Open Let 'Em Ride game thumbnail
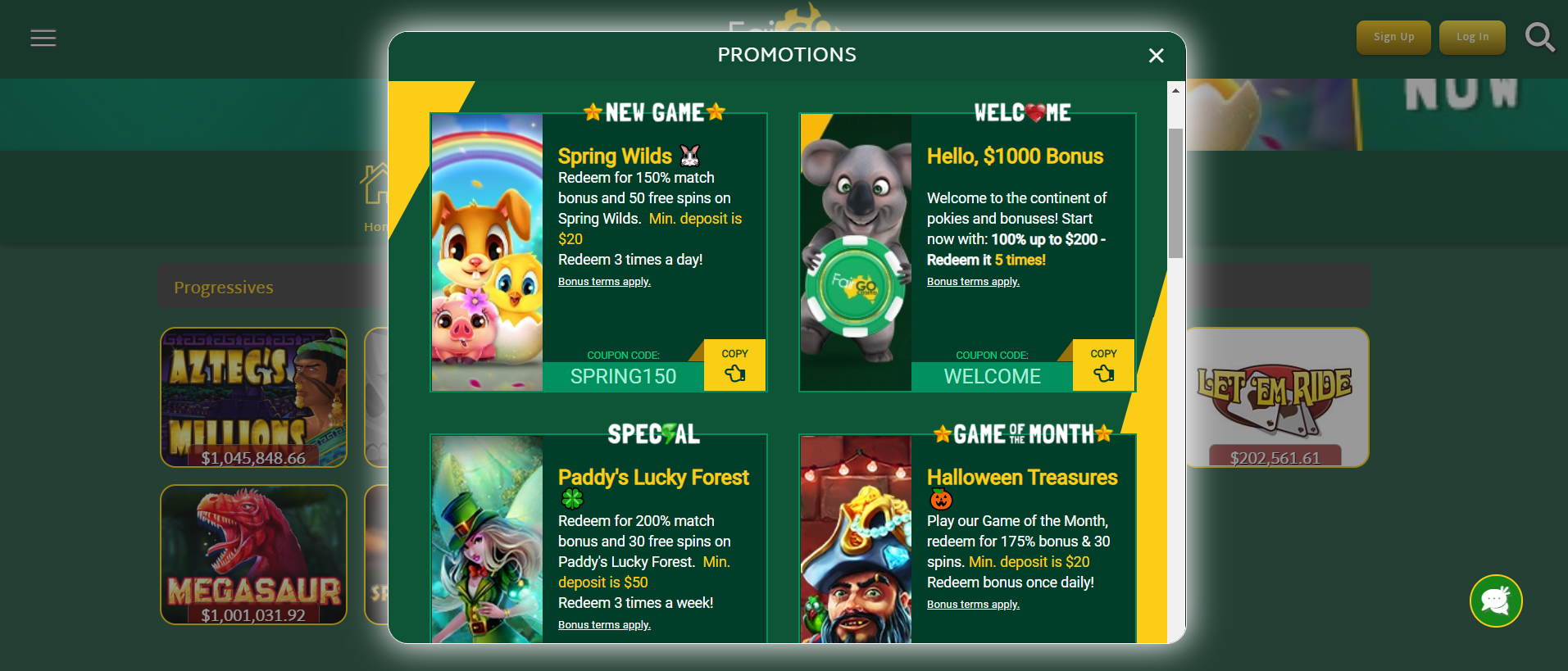The image size is (1568, 671). click(1276, 397)
